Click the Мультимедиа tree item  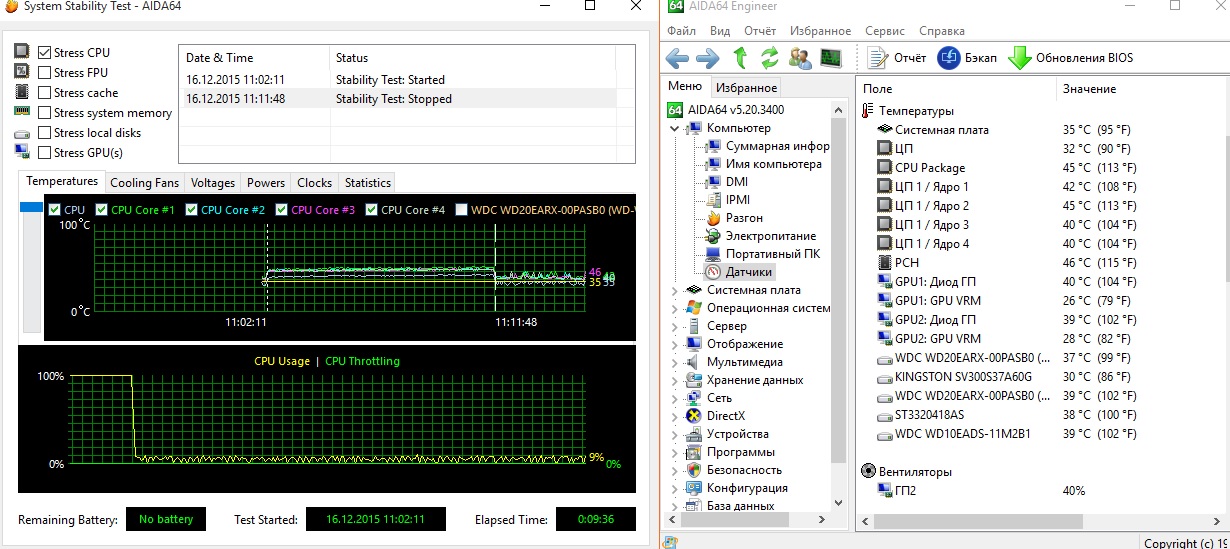pos(734,362)
